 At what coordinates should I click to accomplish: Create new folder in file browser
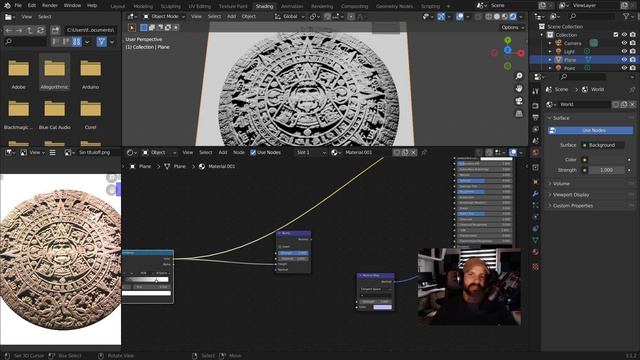(55, 30)
